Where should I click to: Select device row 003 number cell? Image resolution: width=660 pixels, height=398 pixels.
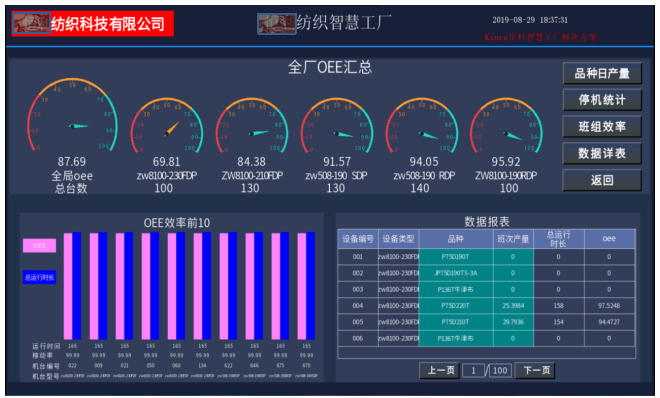click(x=358, y=289)
